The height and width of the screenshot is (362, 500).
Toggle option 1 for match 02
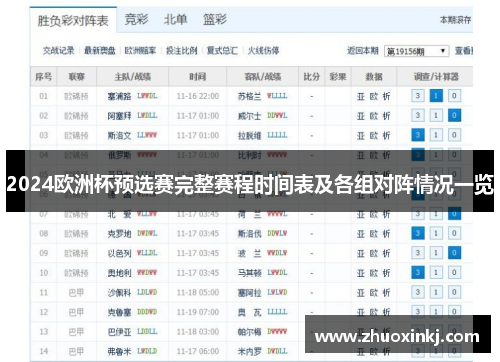436,116
